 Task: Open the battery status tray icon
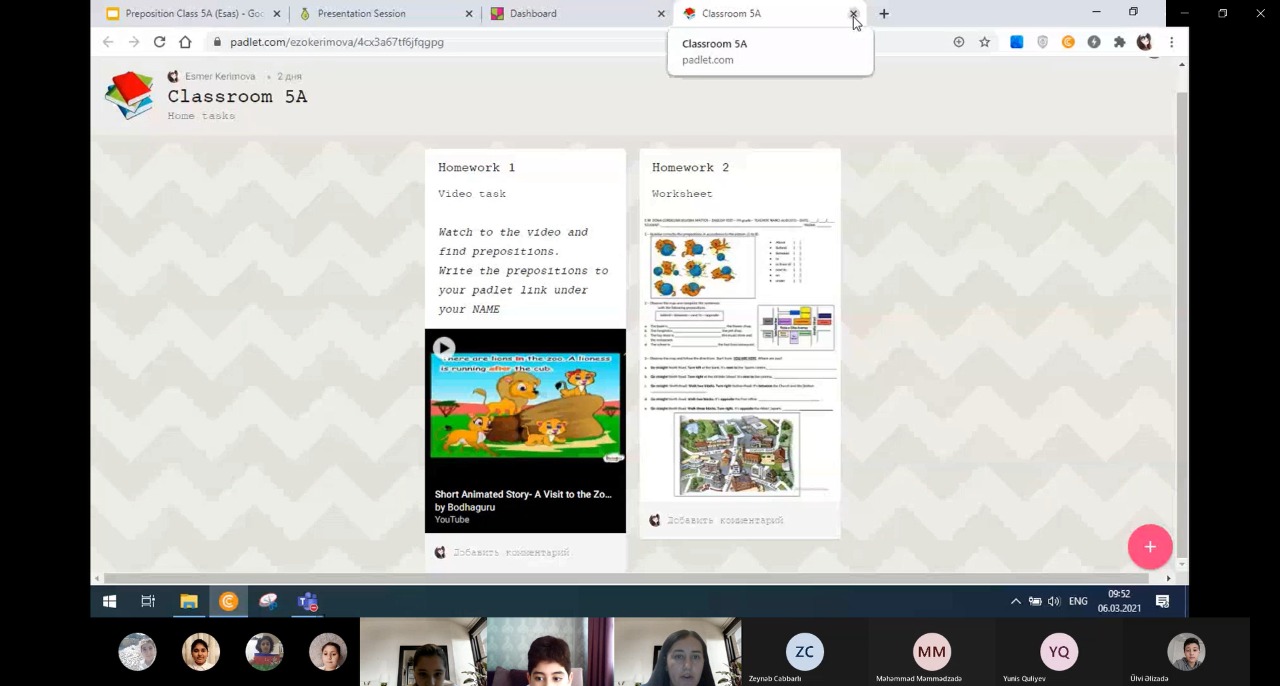[1035, 601]
